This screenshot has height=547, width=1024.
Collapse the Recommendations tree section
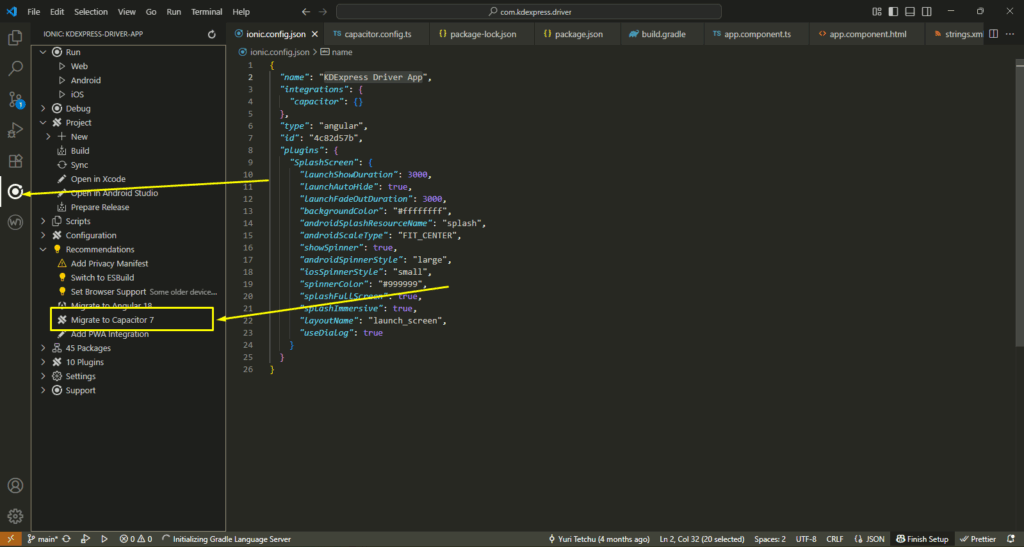click(x=43, y=249)
